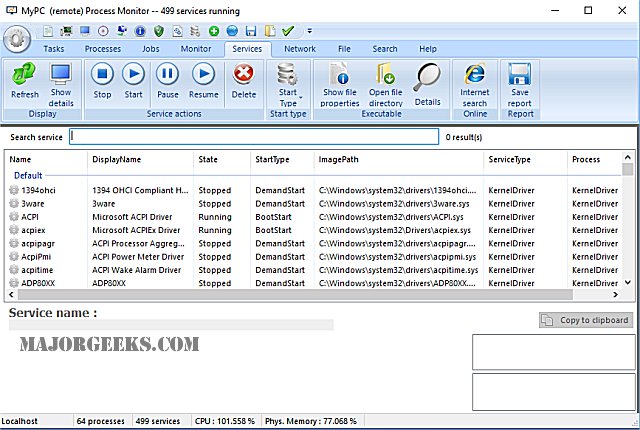The height and width of the screenshot is (430, 640).
Task: Switch to the Network tab
Action: 300,49
